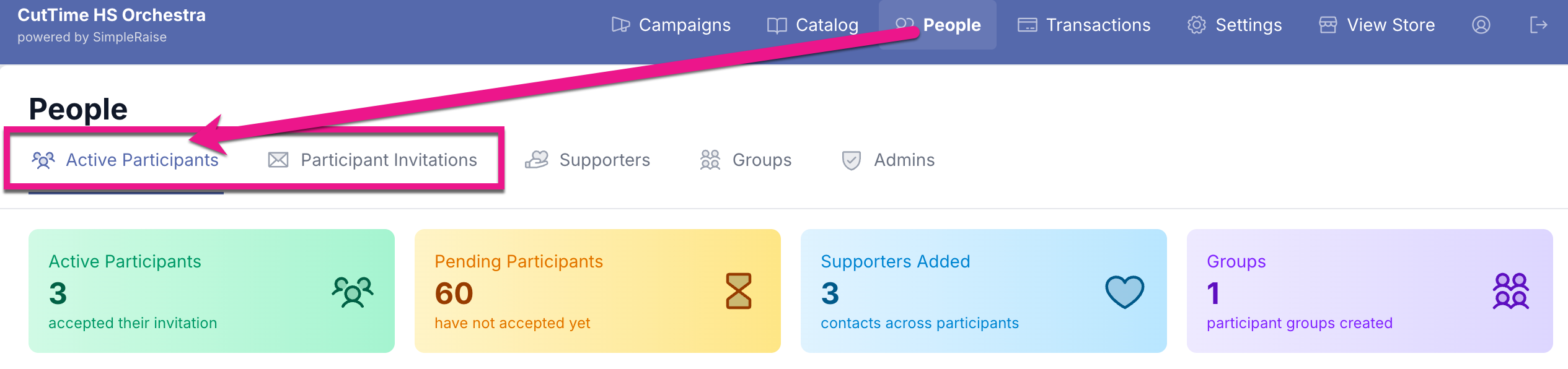Click the Supporters Added heart icon

[1124, 292]
